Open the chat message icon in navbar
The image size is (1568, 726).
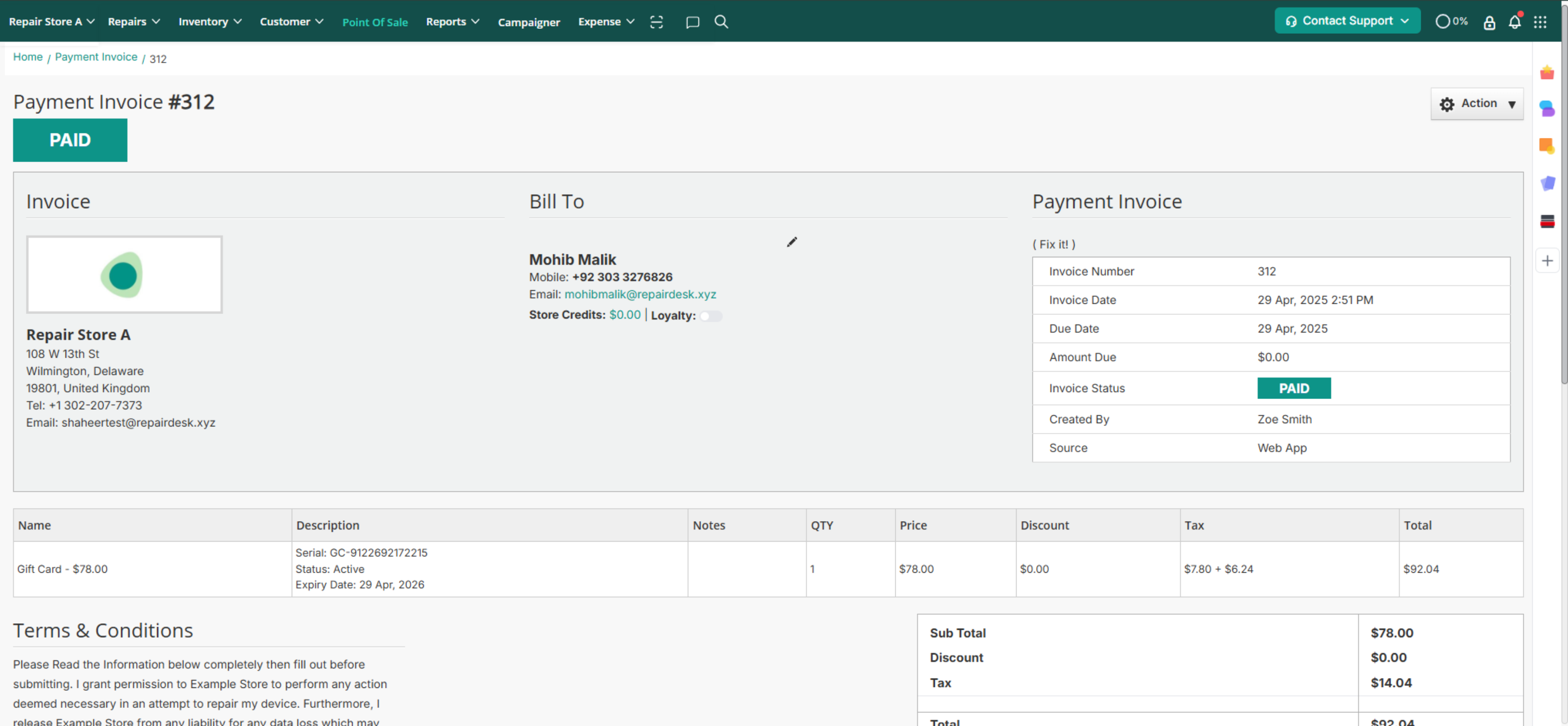(692, 22)
